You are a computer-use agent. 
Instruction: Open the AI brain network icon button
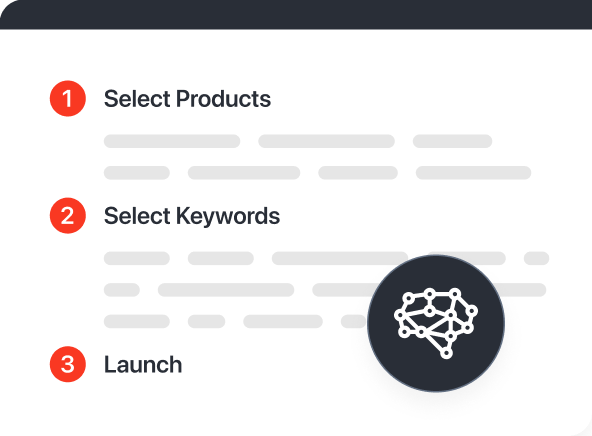tap(436, 324)
